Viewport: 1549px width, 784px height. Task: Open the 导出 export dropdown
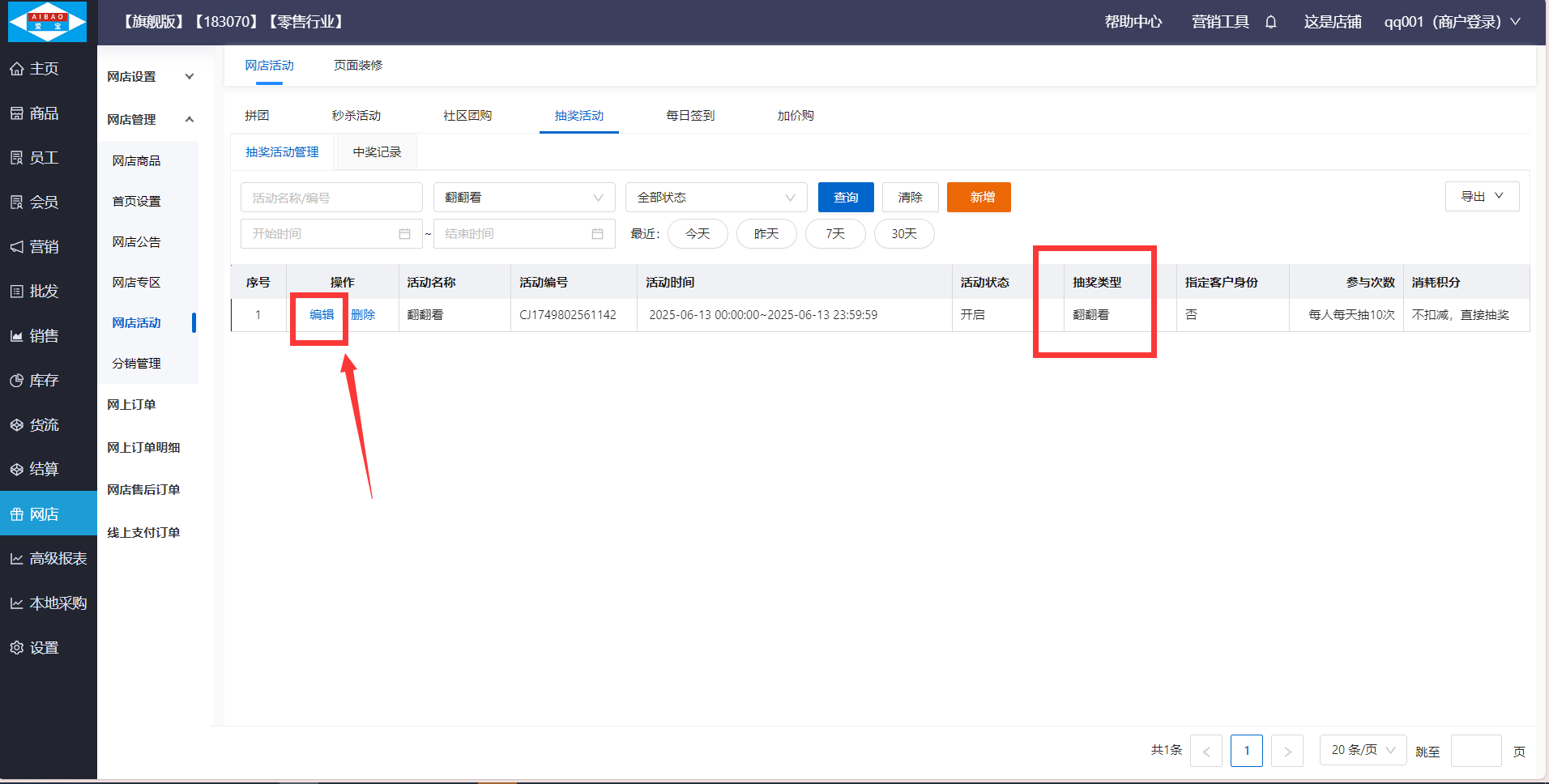[x=1481, y=197]
